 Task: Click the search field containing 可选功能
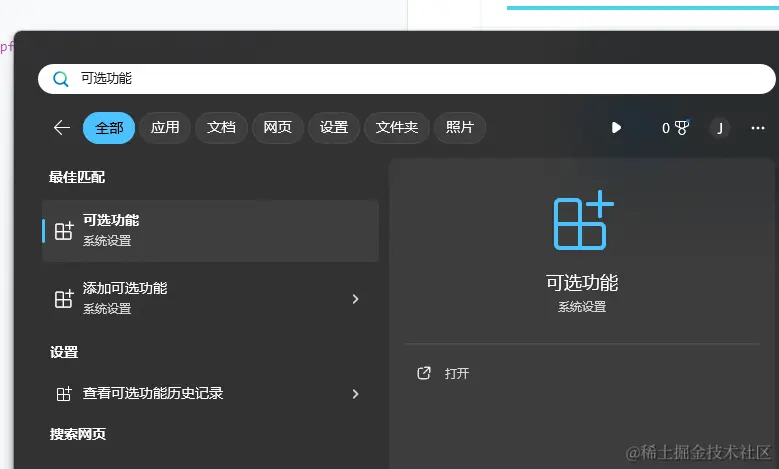pyautogui.click(x=406, y=79)
